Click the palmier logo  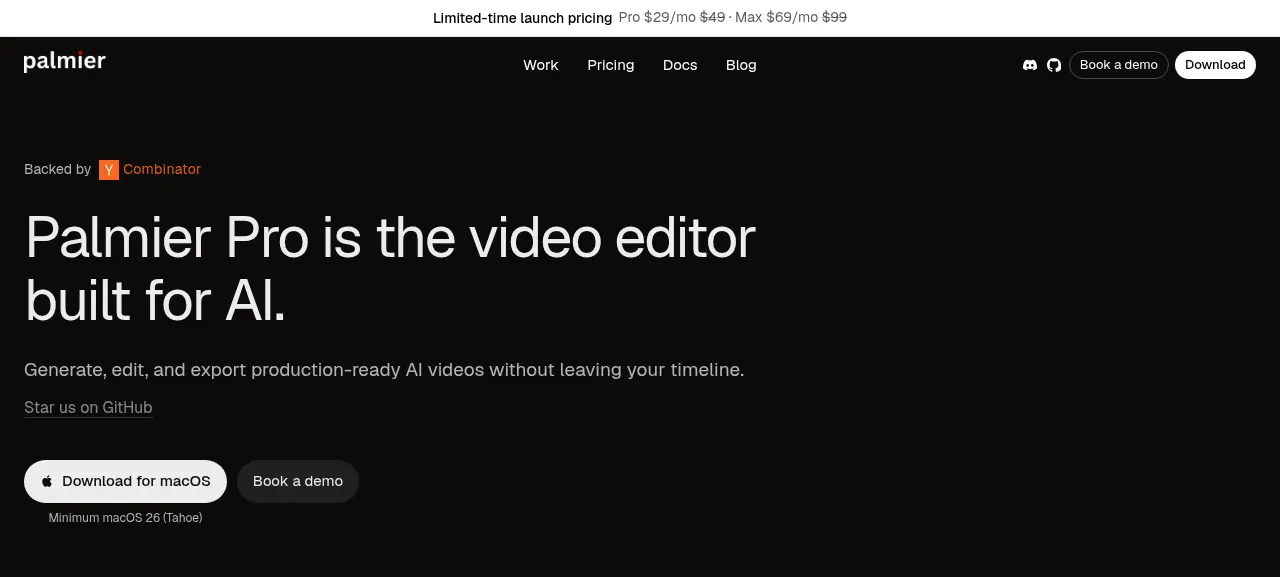(65, 62)
